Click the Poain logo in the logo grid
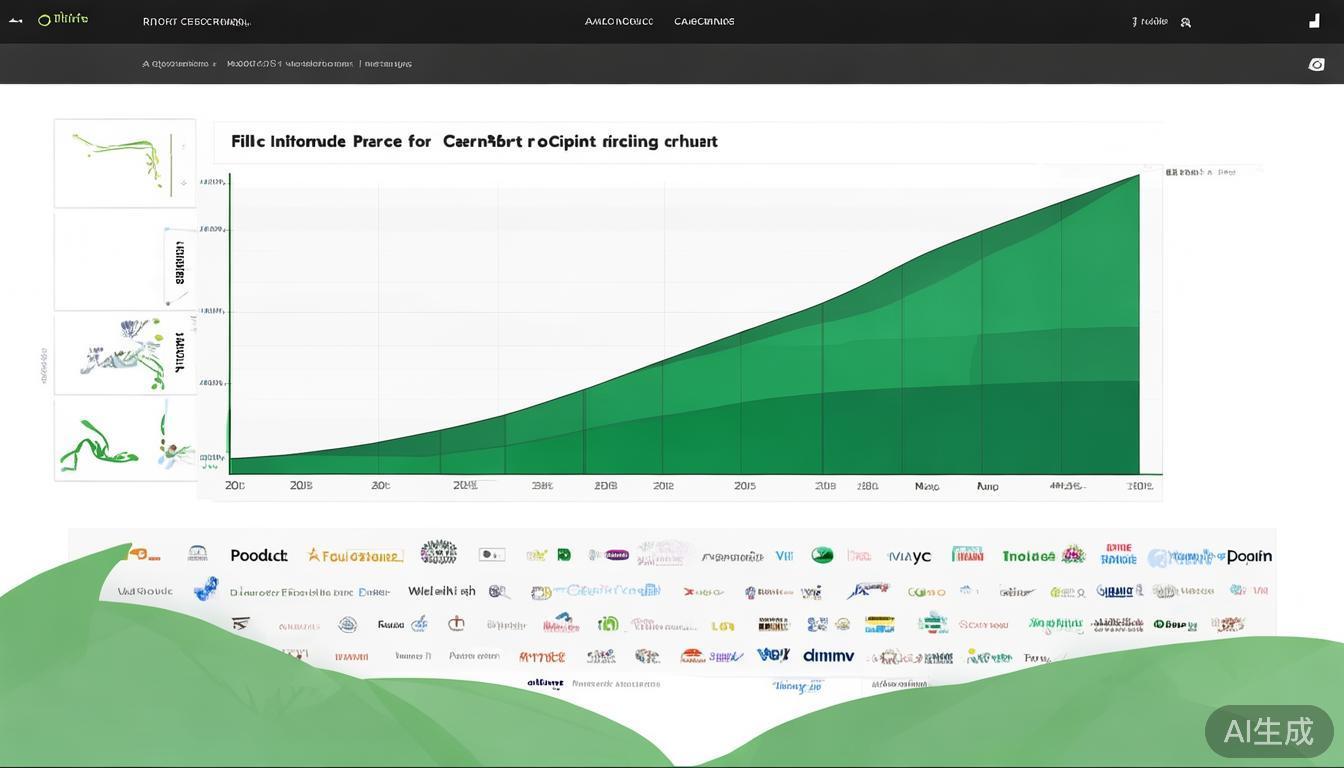 pyautogui.click(x=1249, y=556)
